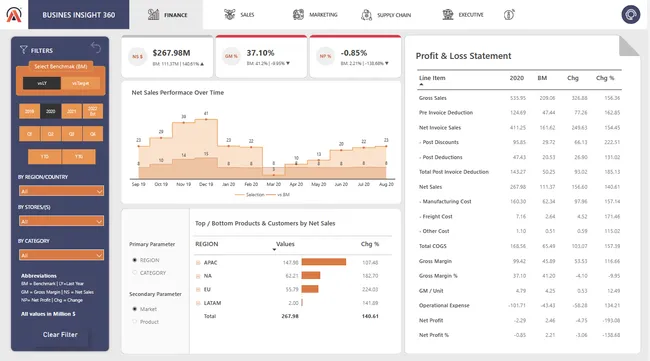Click the BM column header in P&L table
Image resolution: width=650 pixels, height=361 pixels.
click(x=542, y=78)
